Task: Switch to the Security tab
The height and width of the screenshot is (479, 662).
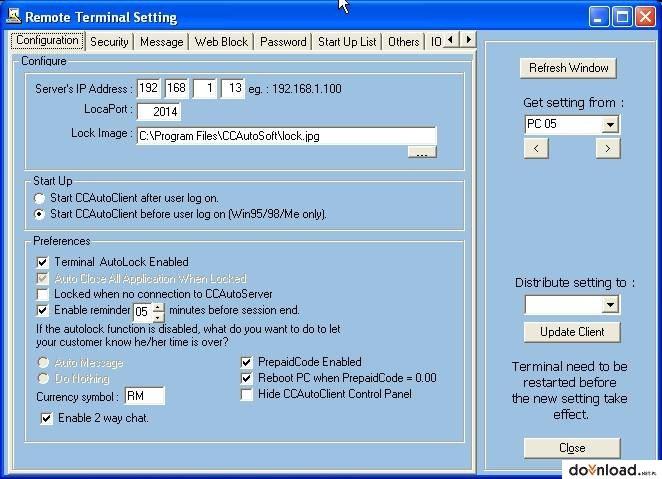Action: [109, 42]
